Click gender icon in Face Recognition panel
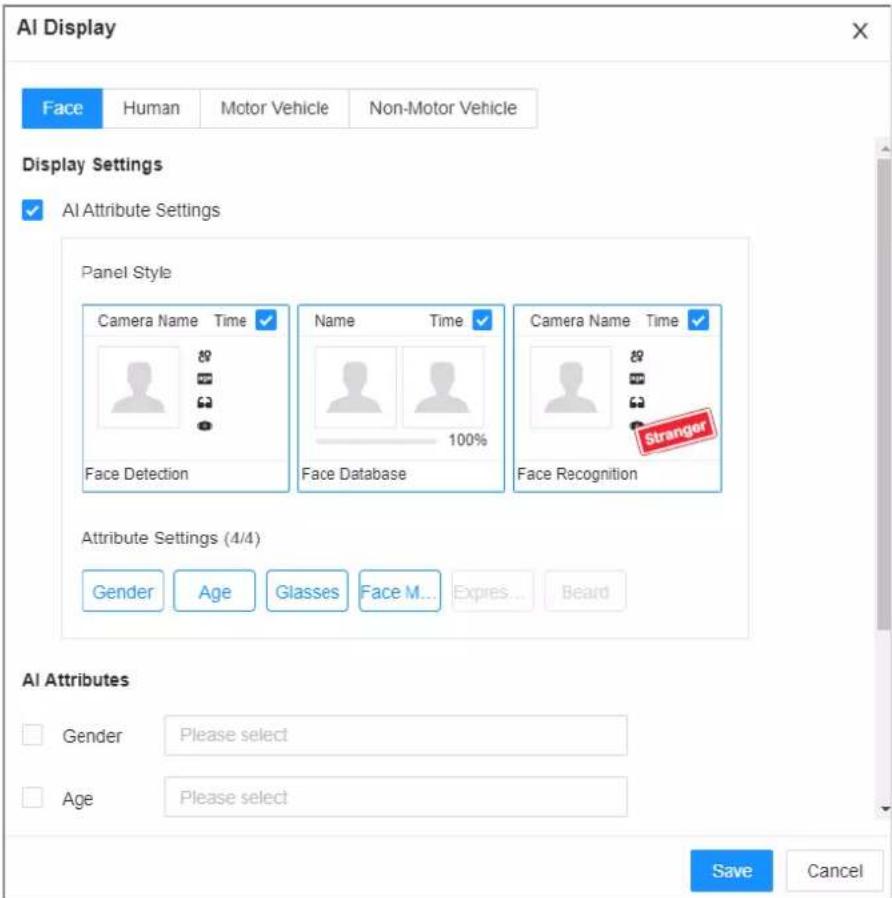The width and height of the screenshot is (892, 898). click(x=637, y=356)
